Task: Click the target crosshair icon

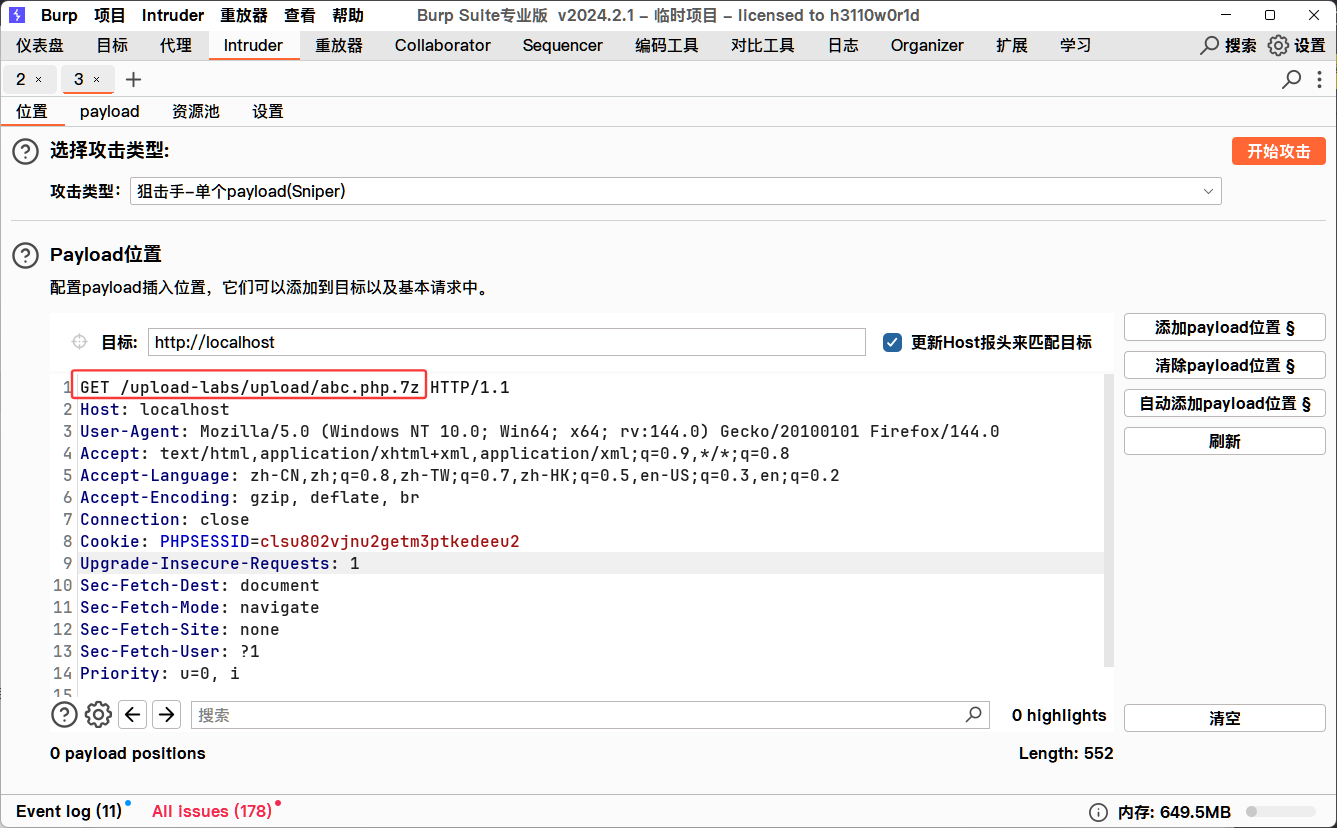Action: 80,342
